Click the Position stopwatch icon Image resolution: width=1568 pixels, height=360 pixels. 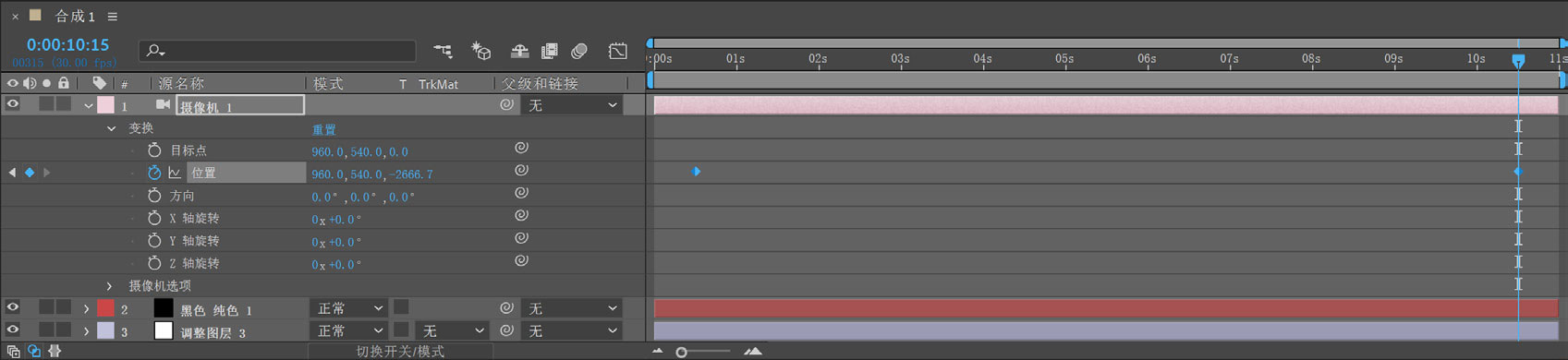pos(154,173)
